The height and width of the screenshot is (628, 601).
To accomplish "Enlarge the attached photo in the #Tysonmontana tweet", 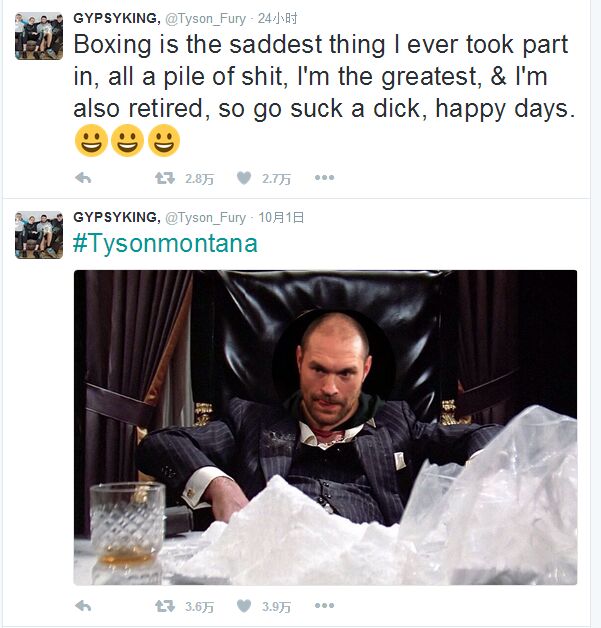I will pyautogui.click(x=325, y=427).
